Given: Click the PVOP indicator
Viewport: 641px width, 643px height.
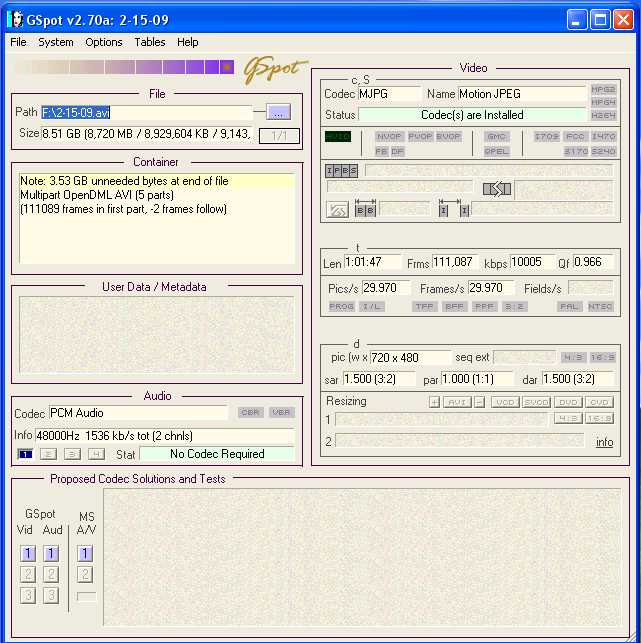Looking at the screenshot, I should coord(420,137).
